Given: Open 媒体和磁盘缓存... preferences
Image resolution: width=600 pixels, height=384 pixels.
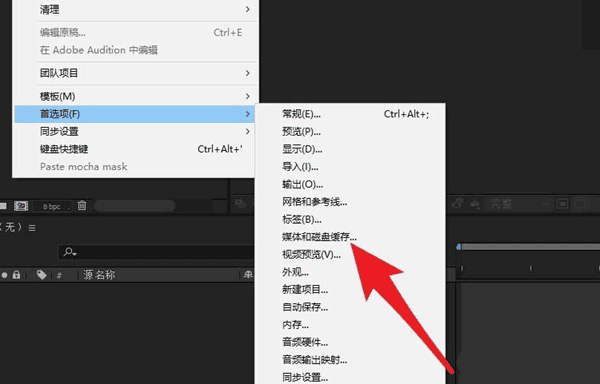Looking at the screenshot, I should tap(350, 237).
